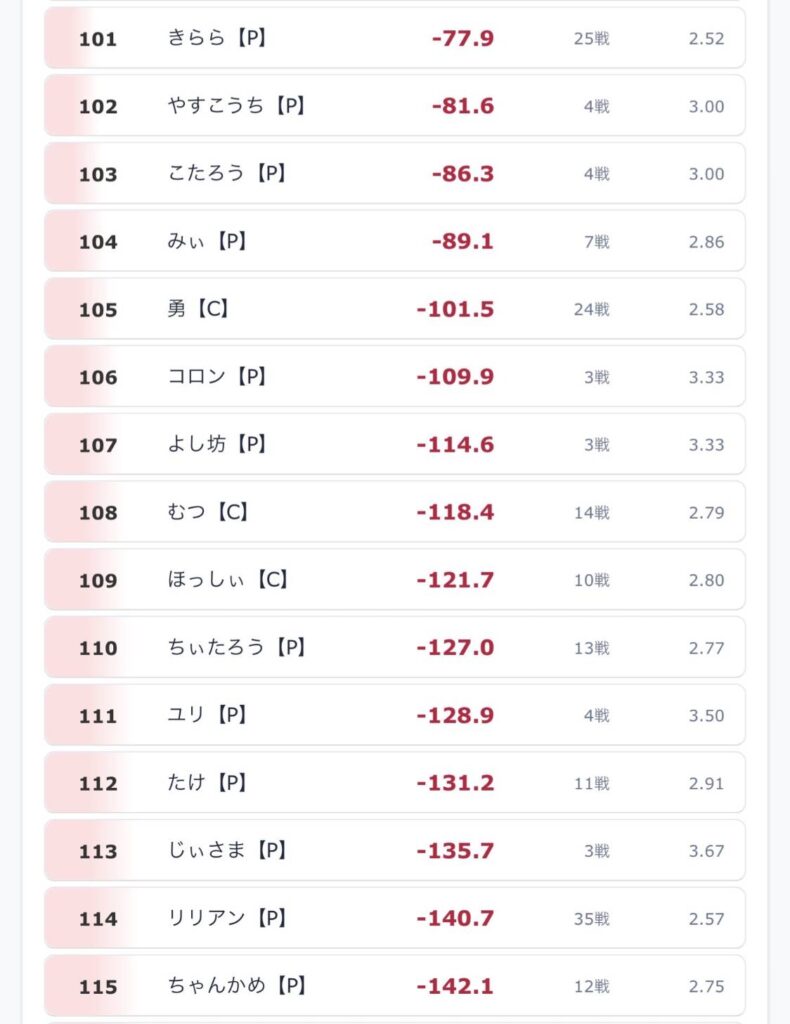Viewport: 790px width, 1024px height.
Task: Open よし坊【P】 rank 107 row
Action: click(x=394, y=444)
